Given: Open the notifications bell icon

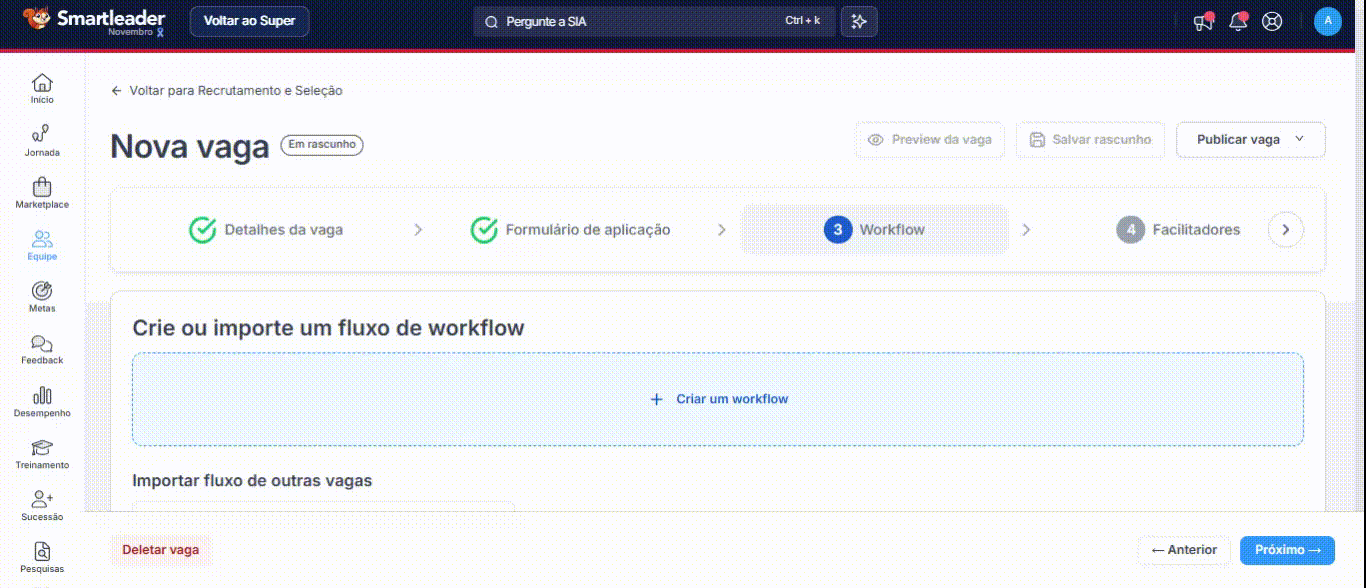Looking at the screenshot, I should click(x=1238, y=22).
